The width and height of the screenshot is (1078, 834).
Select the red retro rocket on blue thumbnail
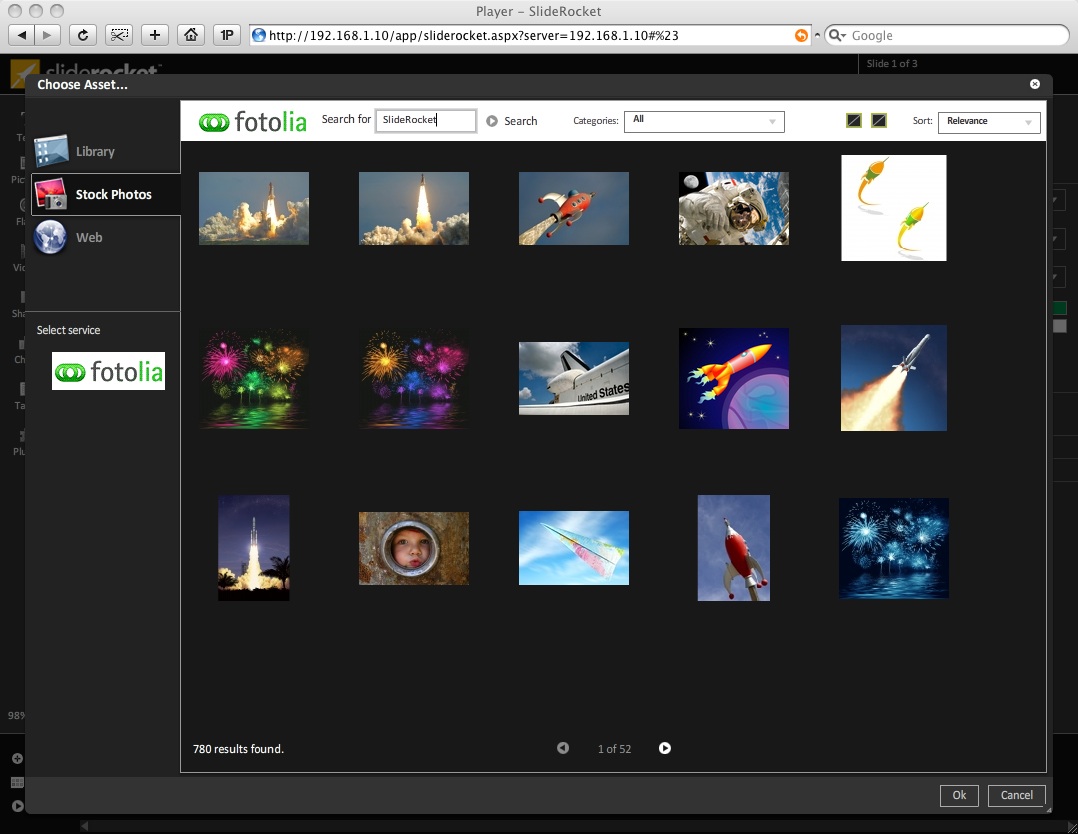tap(734, 548)
